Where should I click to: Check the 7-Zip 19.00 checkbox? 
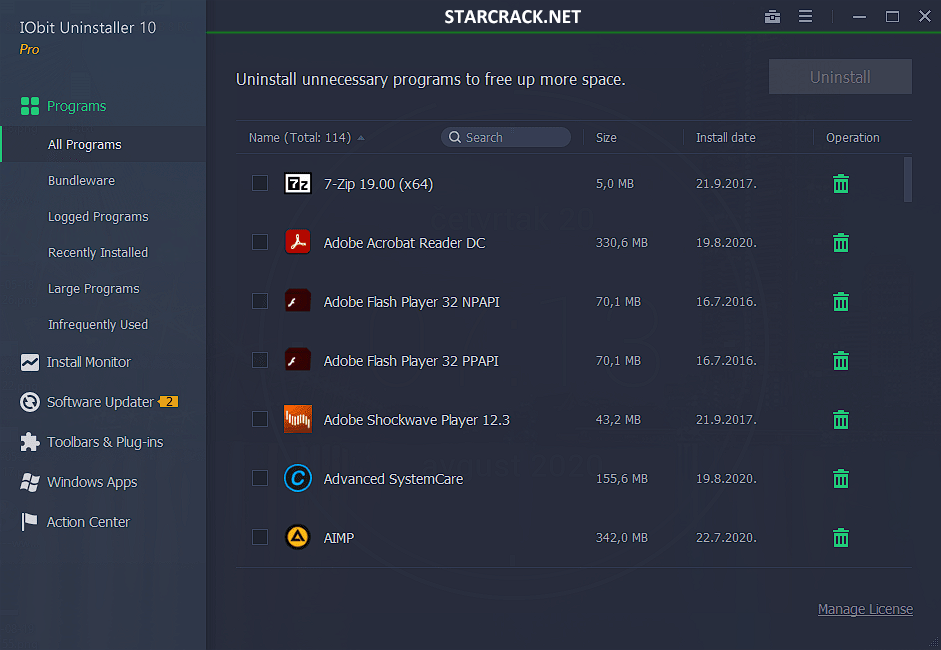(x=260, y=183)
